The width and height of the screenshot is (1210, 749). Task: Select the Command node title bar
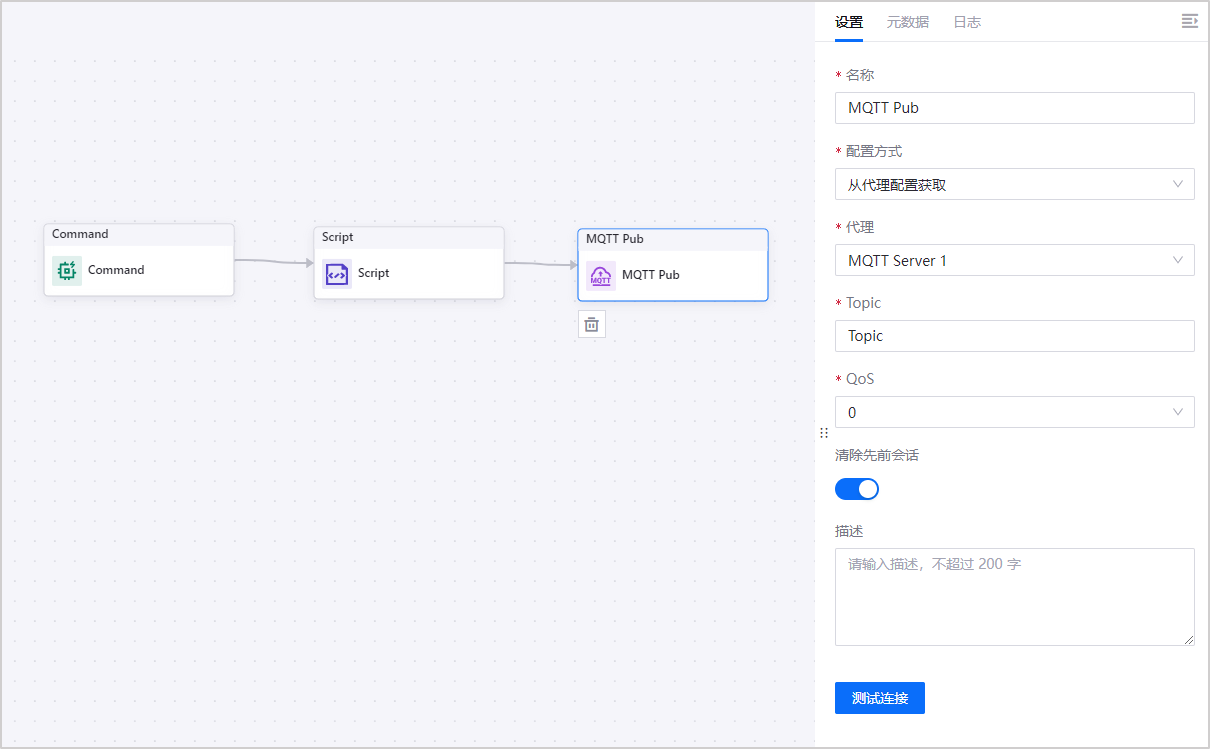[x=139, y=234]
